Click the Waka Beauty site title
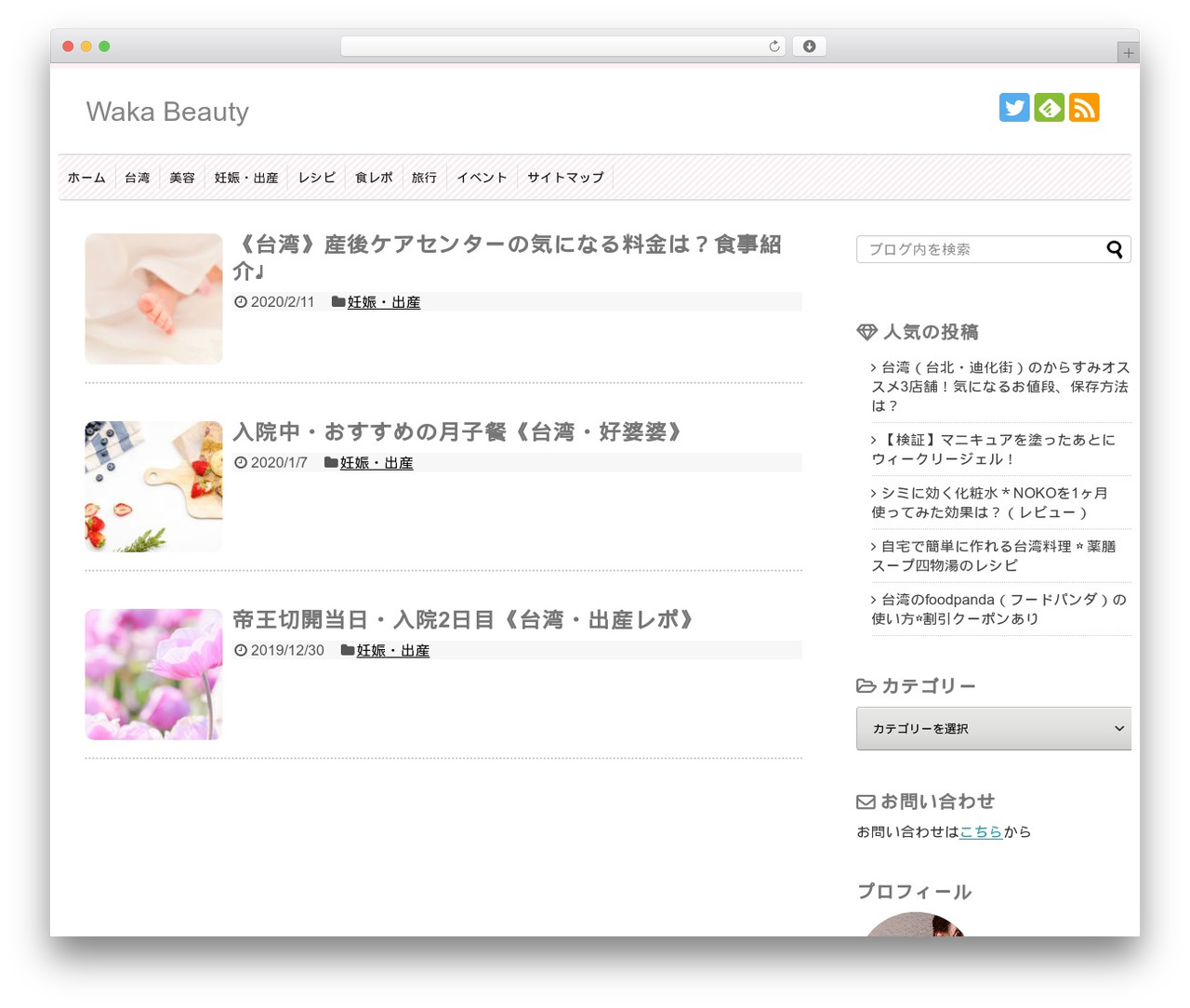The width and height of the screenshot is (1190, 1008). pyautogui.click(x=167, y=112)
